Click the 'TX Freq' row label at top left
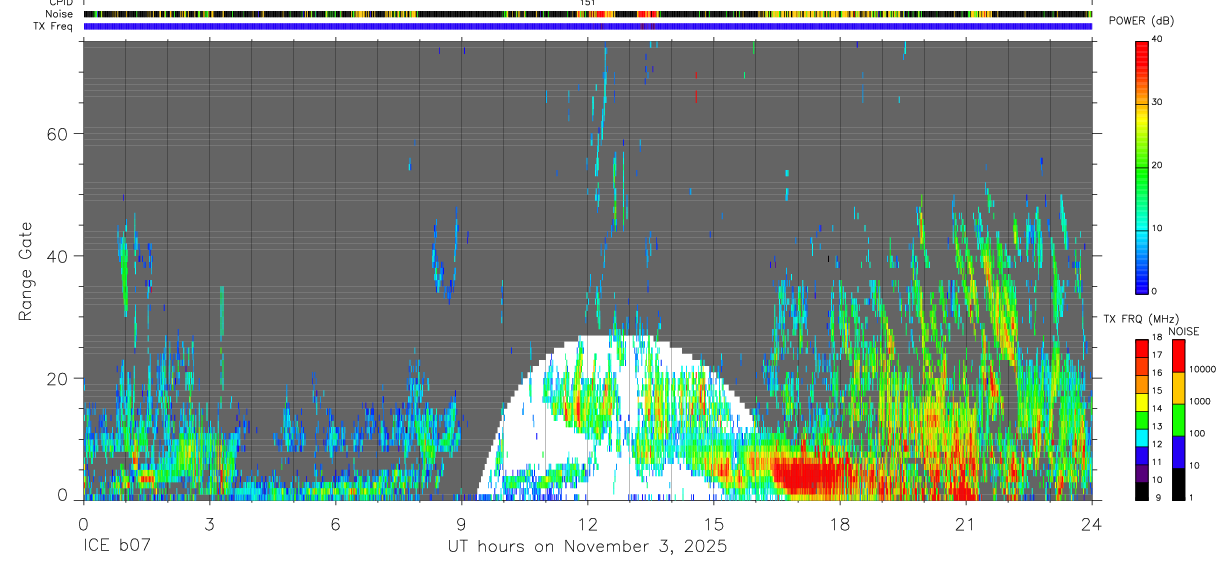 (x=54, y=26)
